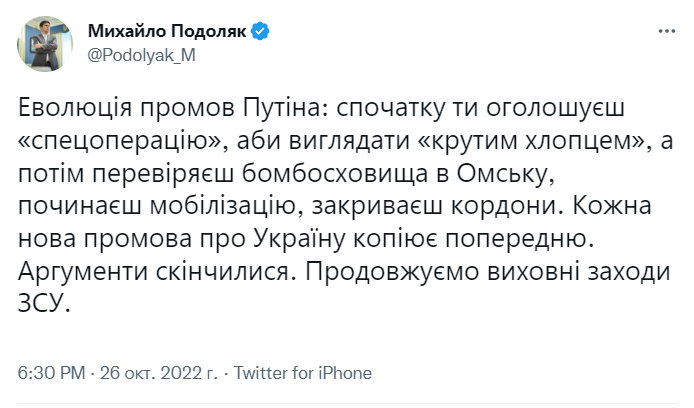The height and width of the screenshot is (408, 694).
Task: Open the Михайло Подоляк display name
Action: 167,31
